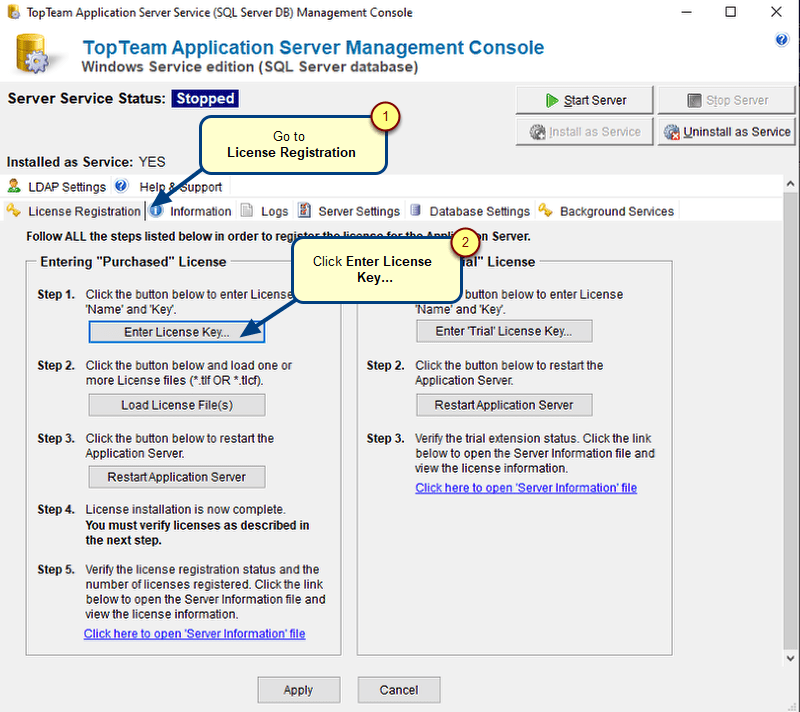
Task: Click the License Registration key icon
Action: pyautogui.click(x=13, y=210)
